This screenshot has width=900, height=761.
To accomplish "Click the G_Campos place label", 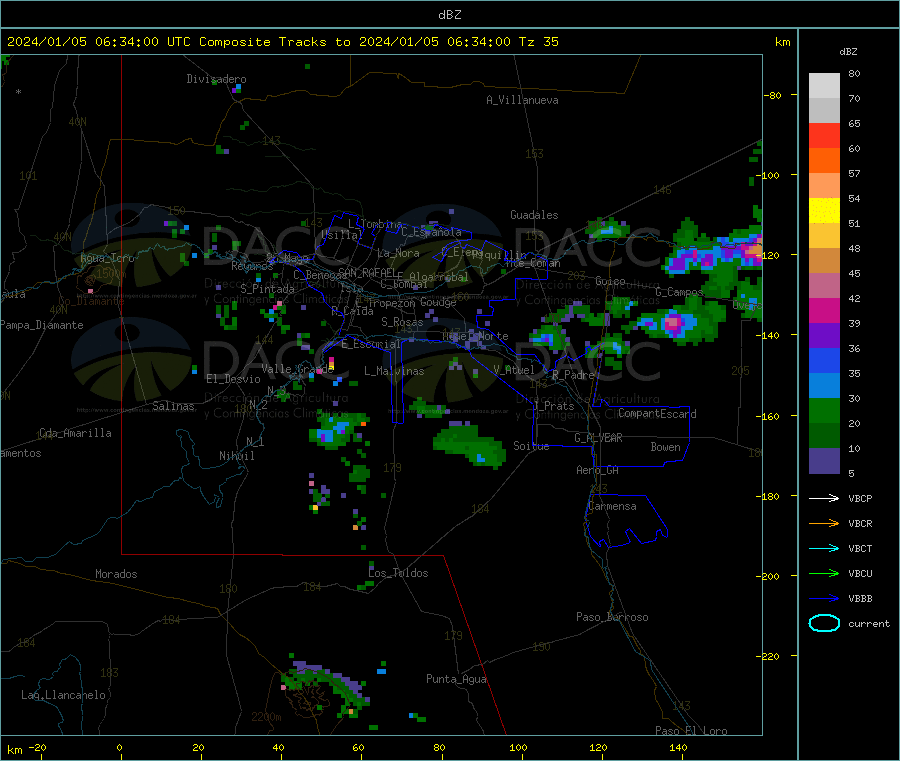I will [679, 292].
